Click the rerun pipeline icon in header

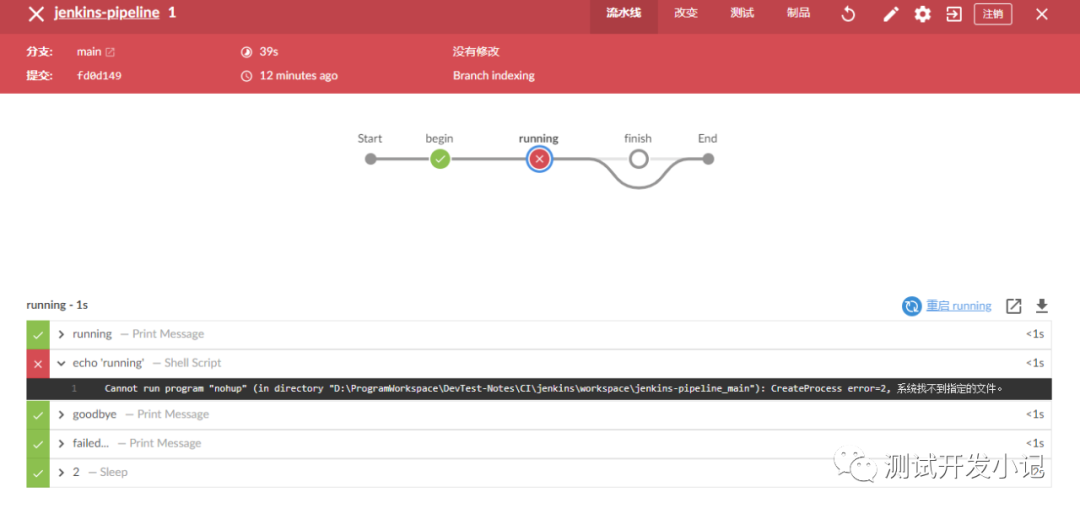[x=849, y=14]
